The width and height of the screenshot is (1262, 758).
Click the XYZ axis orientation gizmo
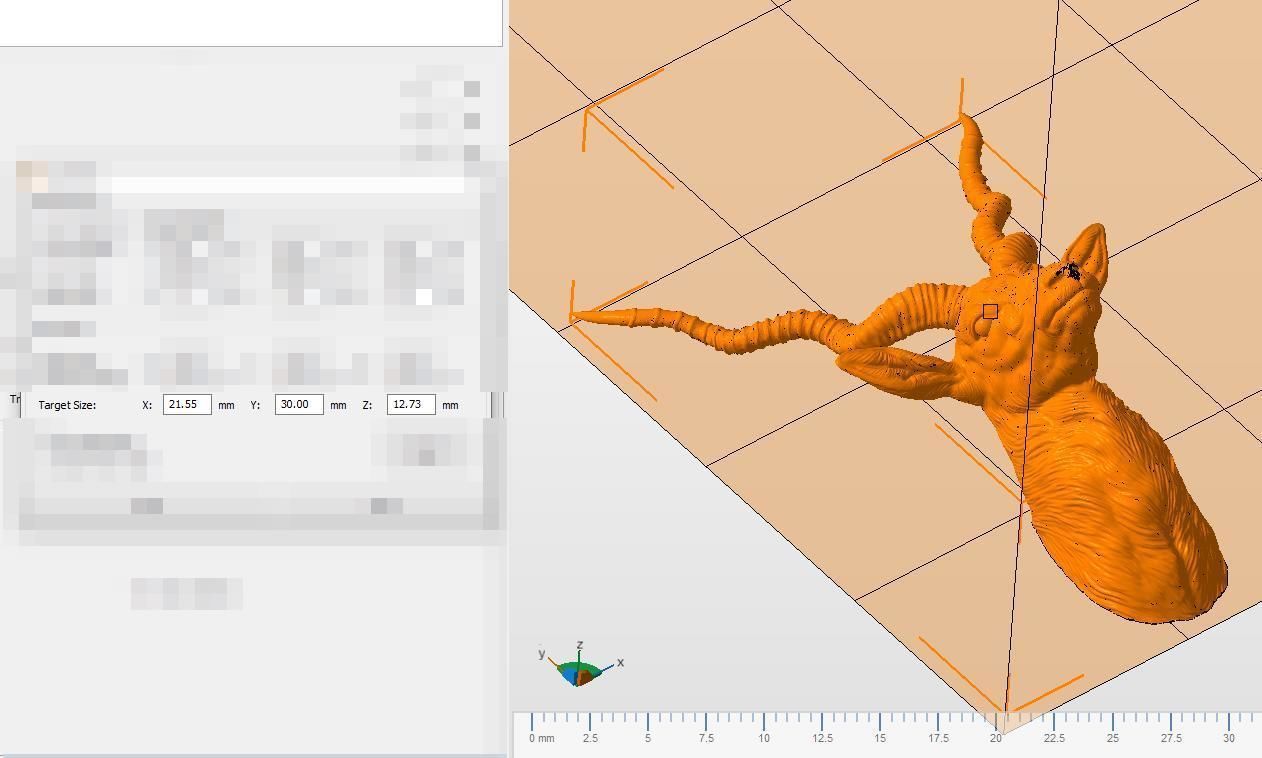click(580, 665)
